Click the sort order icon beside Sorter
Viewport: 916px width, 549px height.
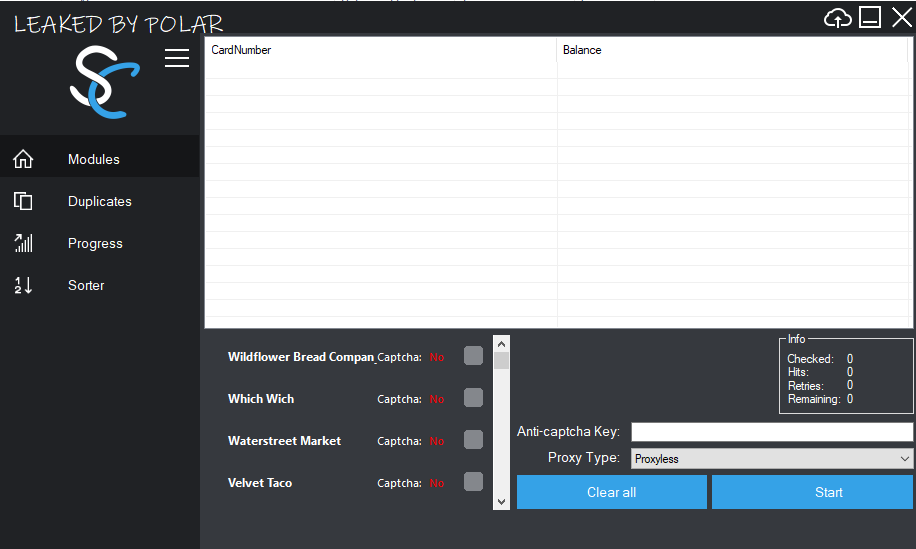click(23, 285)
